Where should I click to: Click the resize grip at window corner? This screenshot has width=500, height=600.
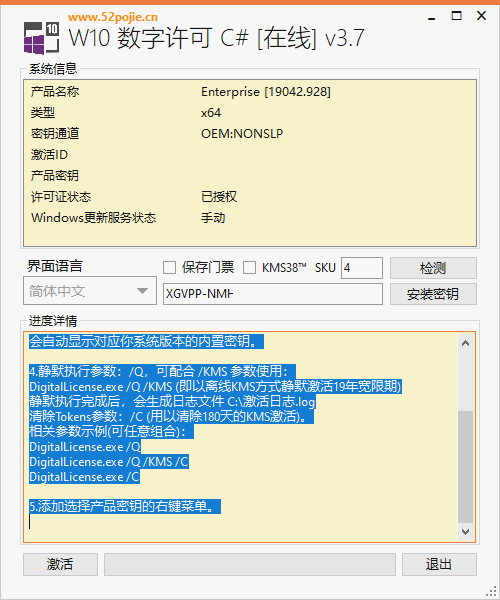point(491,591)
